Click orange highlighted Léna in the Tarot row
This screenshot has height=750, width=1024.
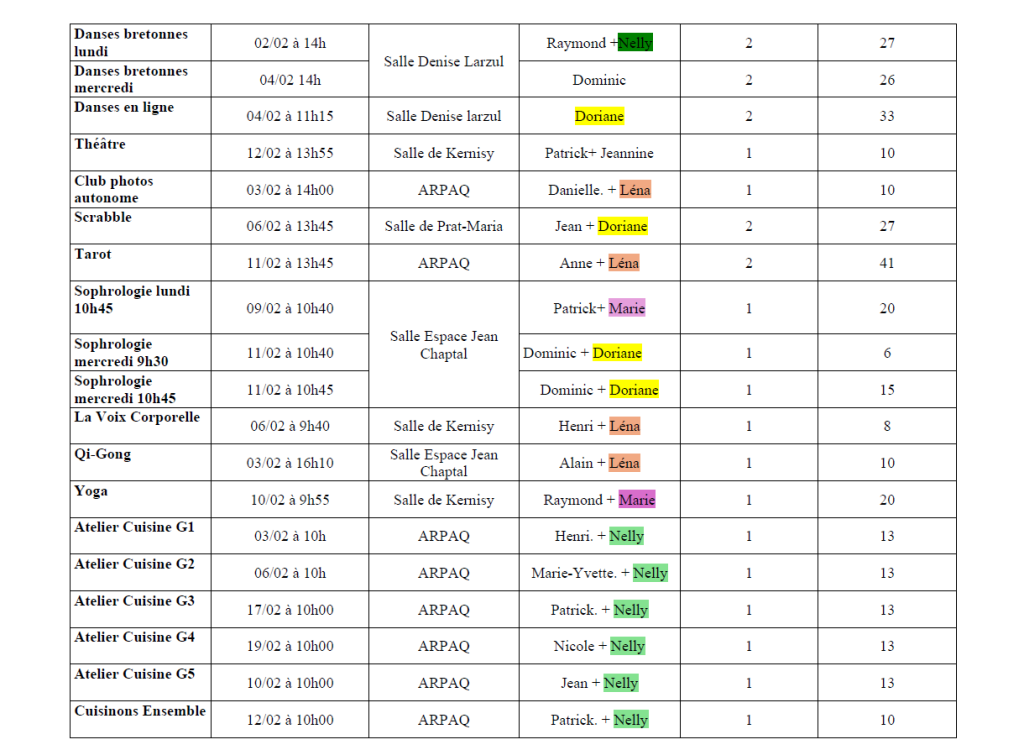click(624, 264)
